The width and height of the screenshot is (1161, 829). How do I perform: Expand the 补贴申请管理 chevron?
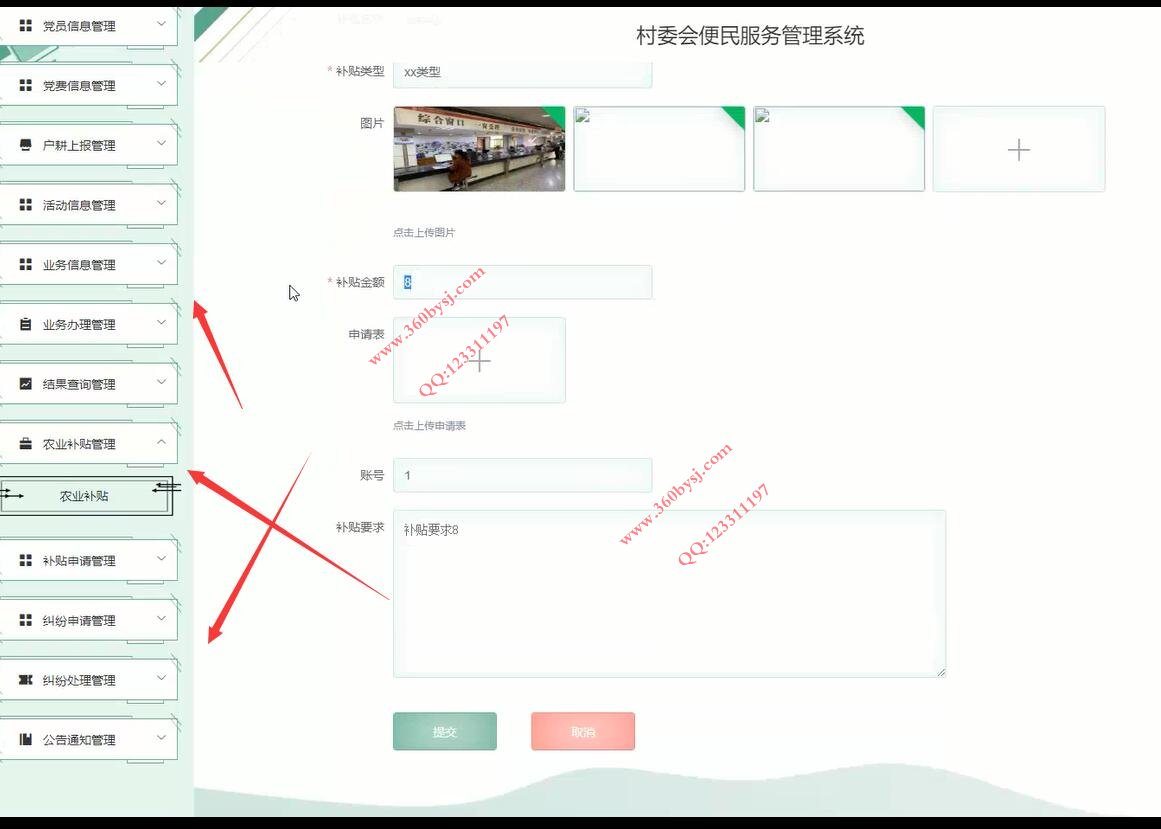[161, 559]
